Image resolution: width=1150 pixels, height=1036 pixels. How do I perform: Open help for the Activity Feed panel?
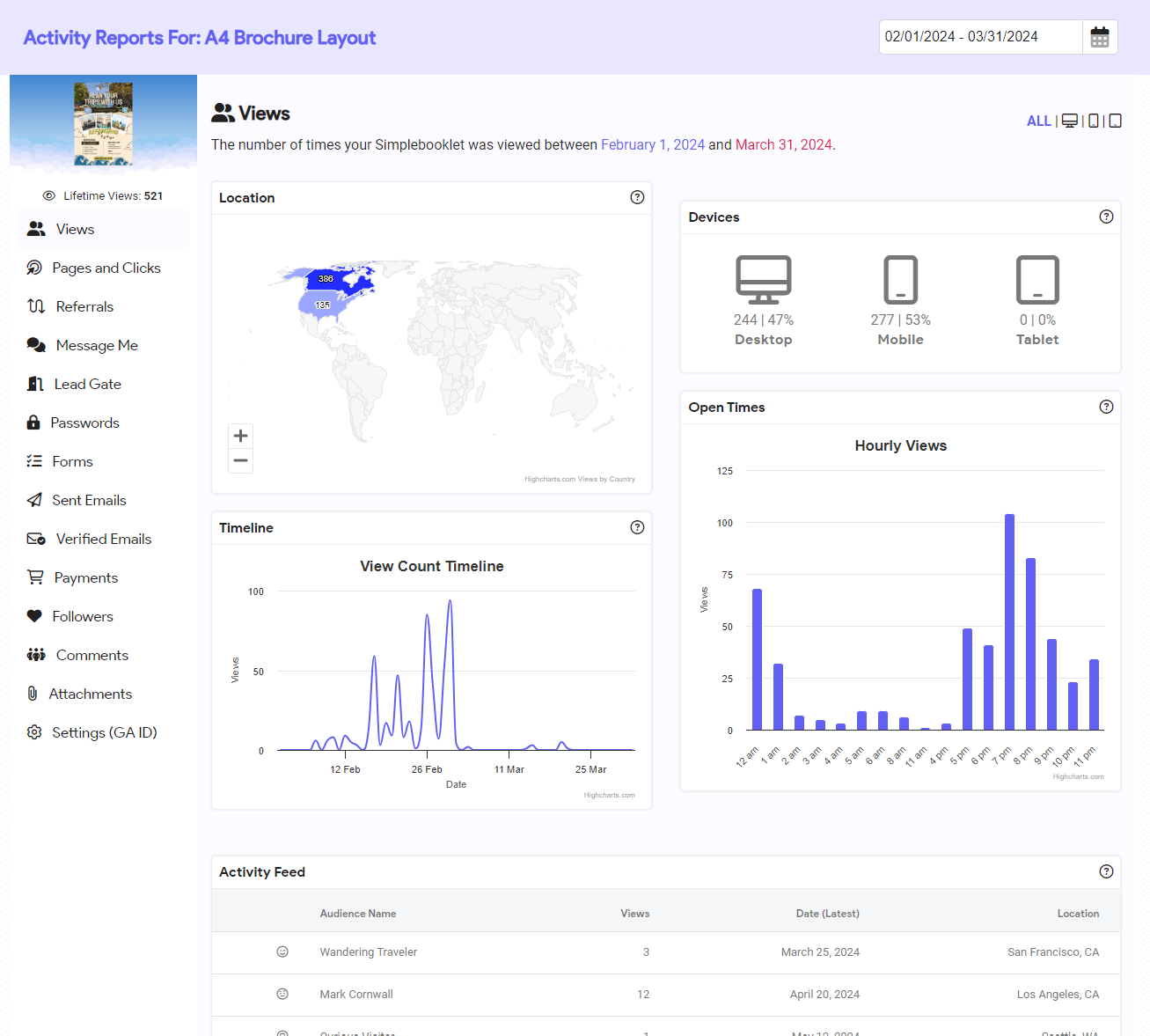click(x=1106, y=871)
